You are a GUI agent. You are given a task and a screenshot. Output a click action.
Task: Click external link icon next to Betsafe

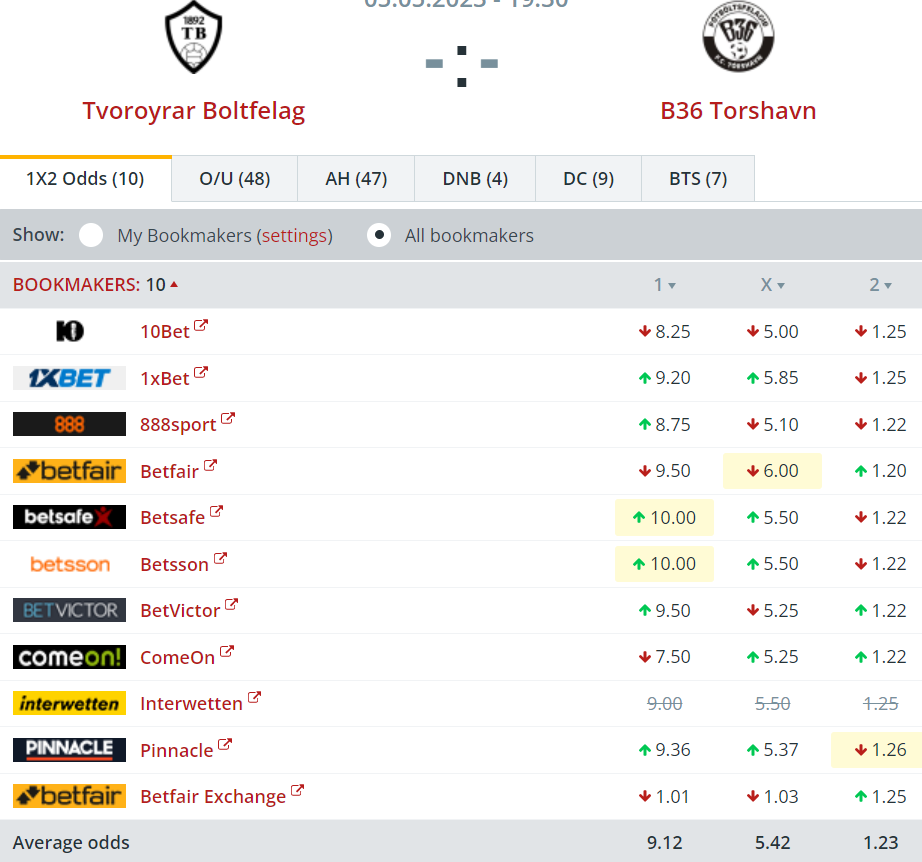[x=216, y=512]
